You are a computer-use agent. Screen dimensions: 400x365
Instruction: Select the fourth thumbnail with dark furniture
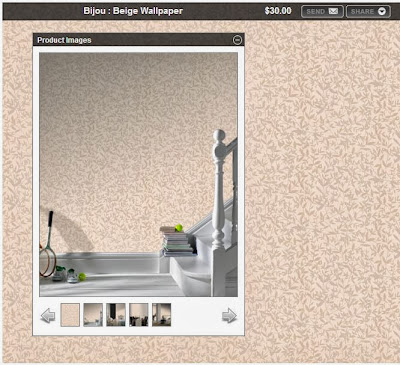tap(139, 315)
